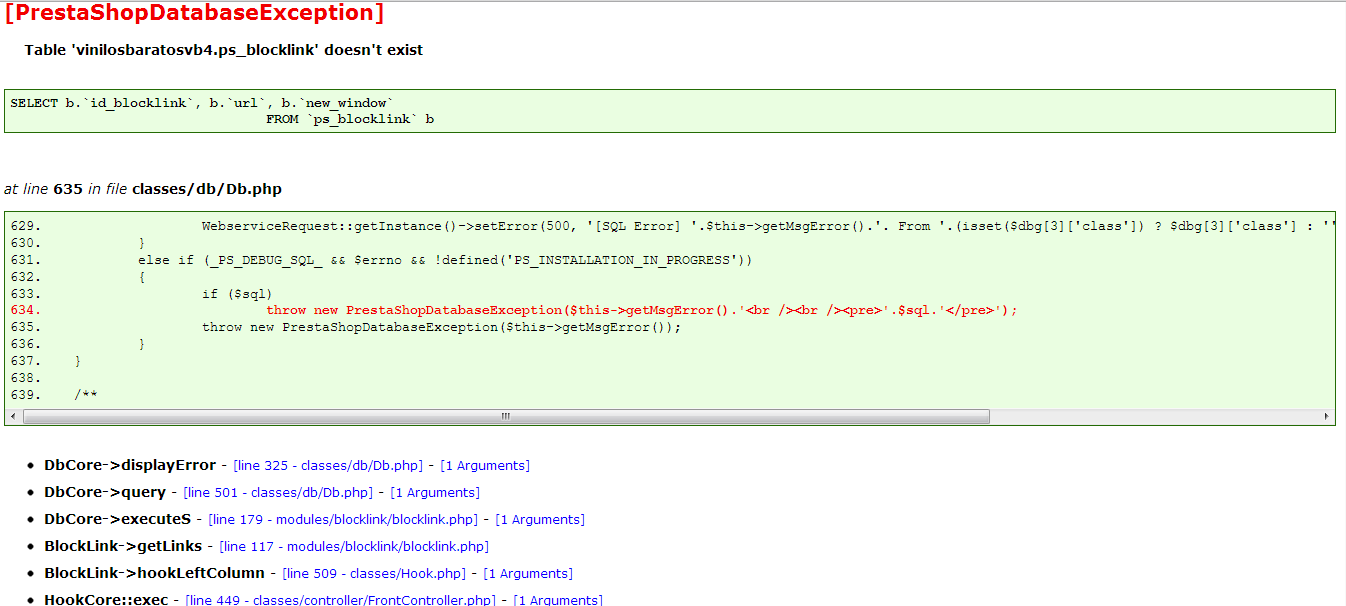Image resolution: width=1346 pixels, height=606 pixels.
Task: Open the line 501 classes/db/Db.php link
Action: [278, 493]
